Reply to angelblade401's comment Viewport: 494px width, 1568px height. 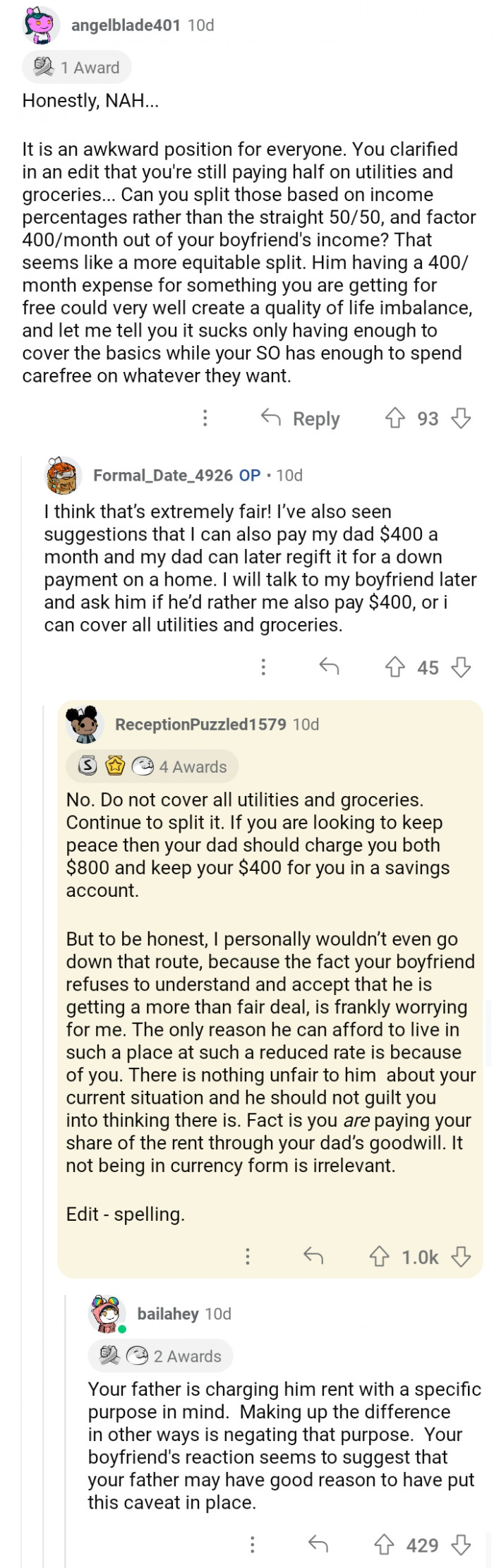click(x=301, y=418)
